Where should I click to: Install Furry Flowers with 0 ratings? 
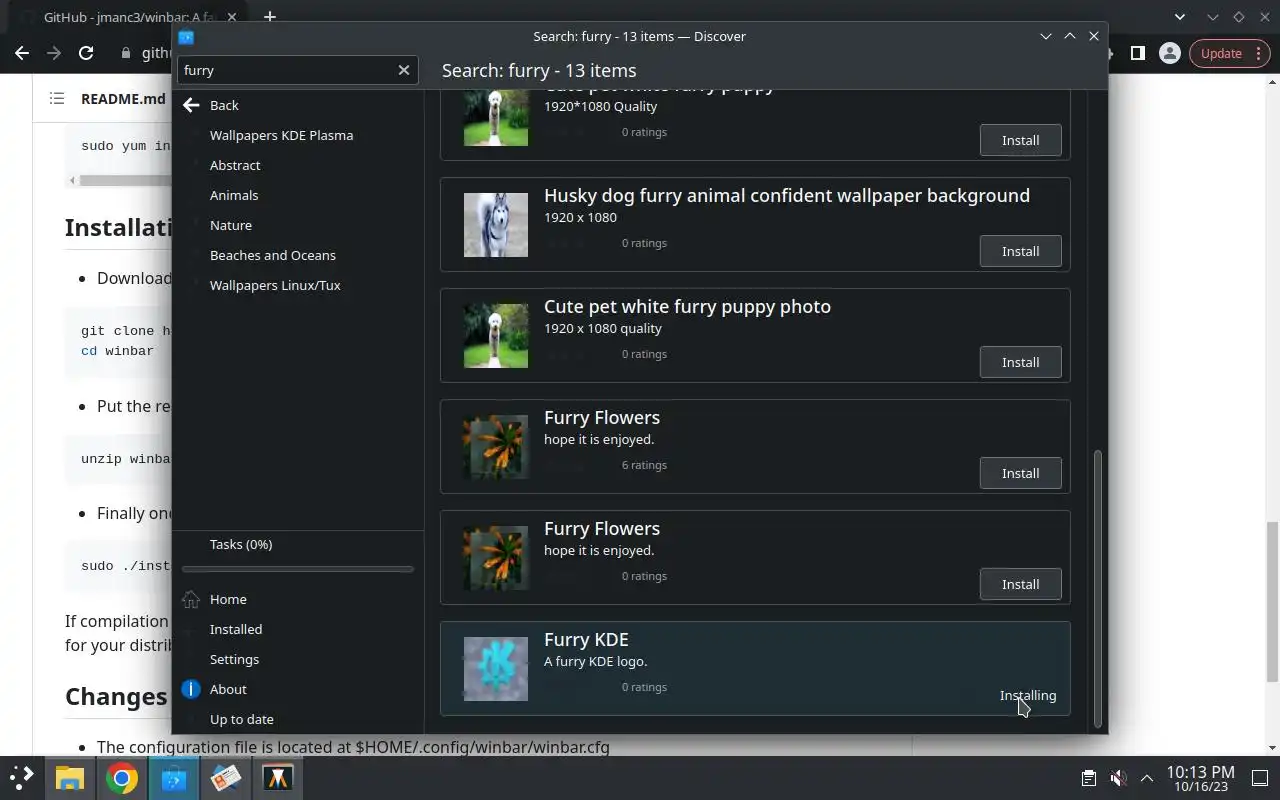[x=1020, y=584]
